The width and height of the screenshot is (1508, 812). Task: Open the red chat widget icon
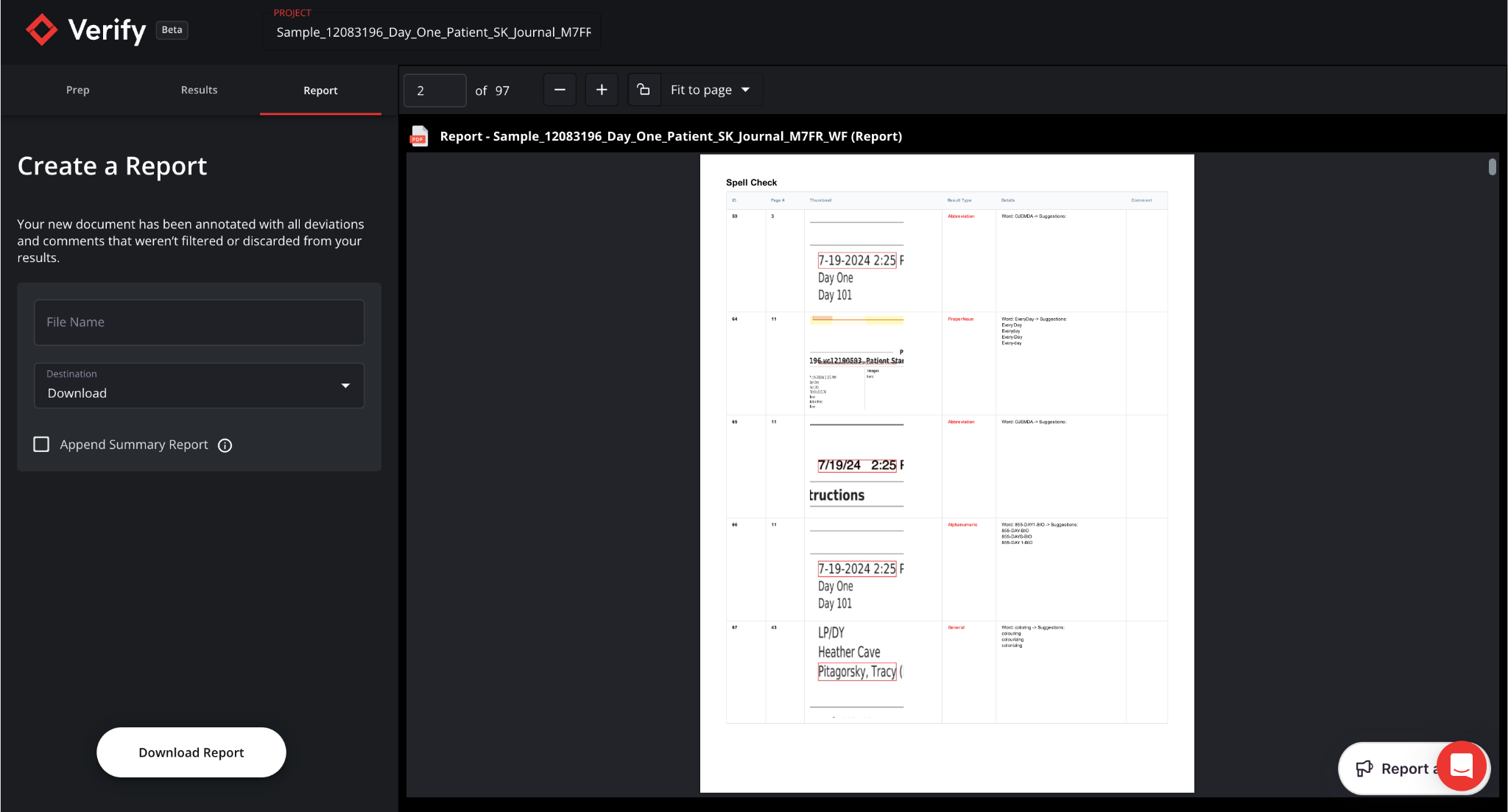pos(1462,766)
